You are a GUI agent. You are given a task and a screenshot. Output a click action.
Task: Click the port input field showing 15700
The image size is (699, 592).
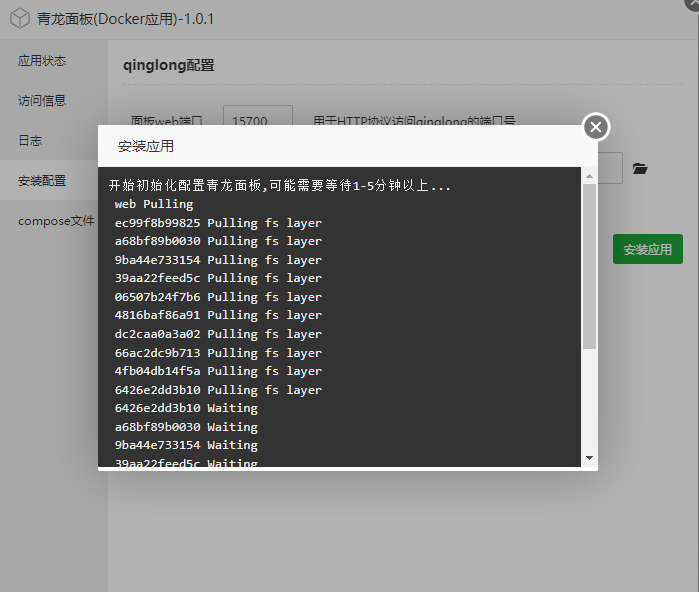[258, 115]
